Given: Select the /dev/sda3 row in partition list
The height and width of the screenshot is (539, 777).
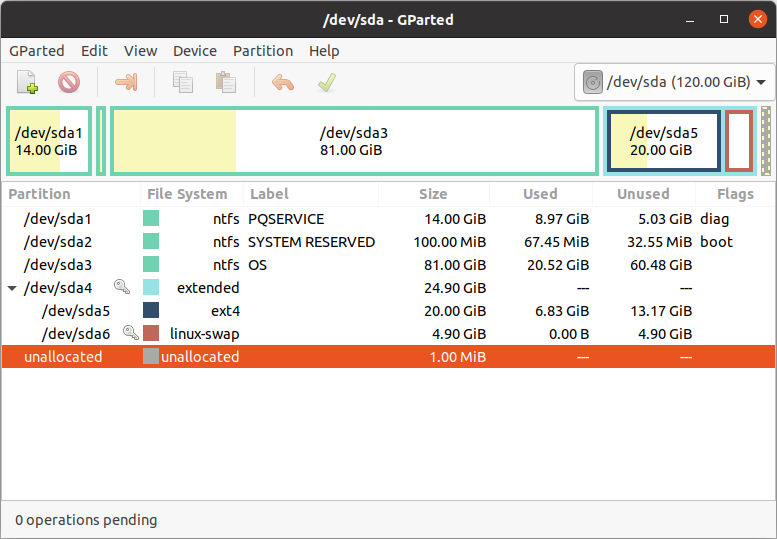Looking at the screenshot, I should click(388, 265).
